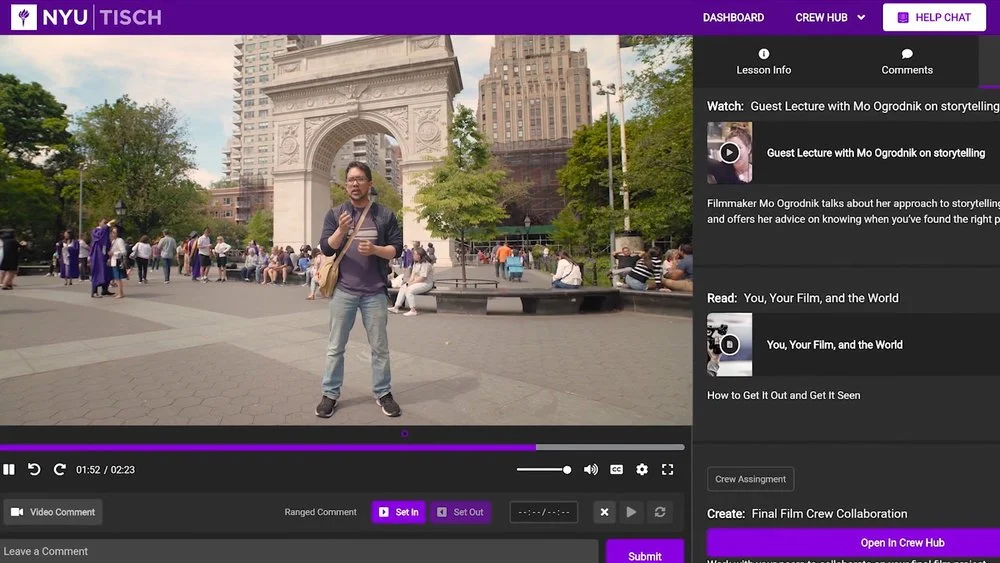1000x563 pixels.
Task: Open the Dashboard menu item
Action: [733, 18]
